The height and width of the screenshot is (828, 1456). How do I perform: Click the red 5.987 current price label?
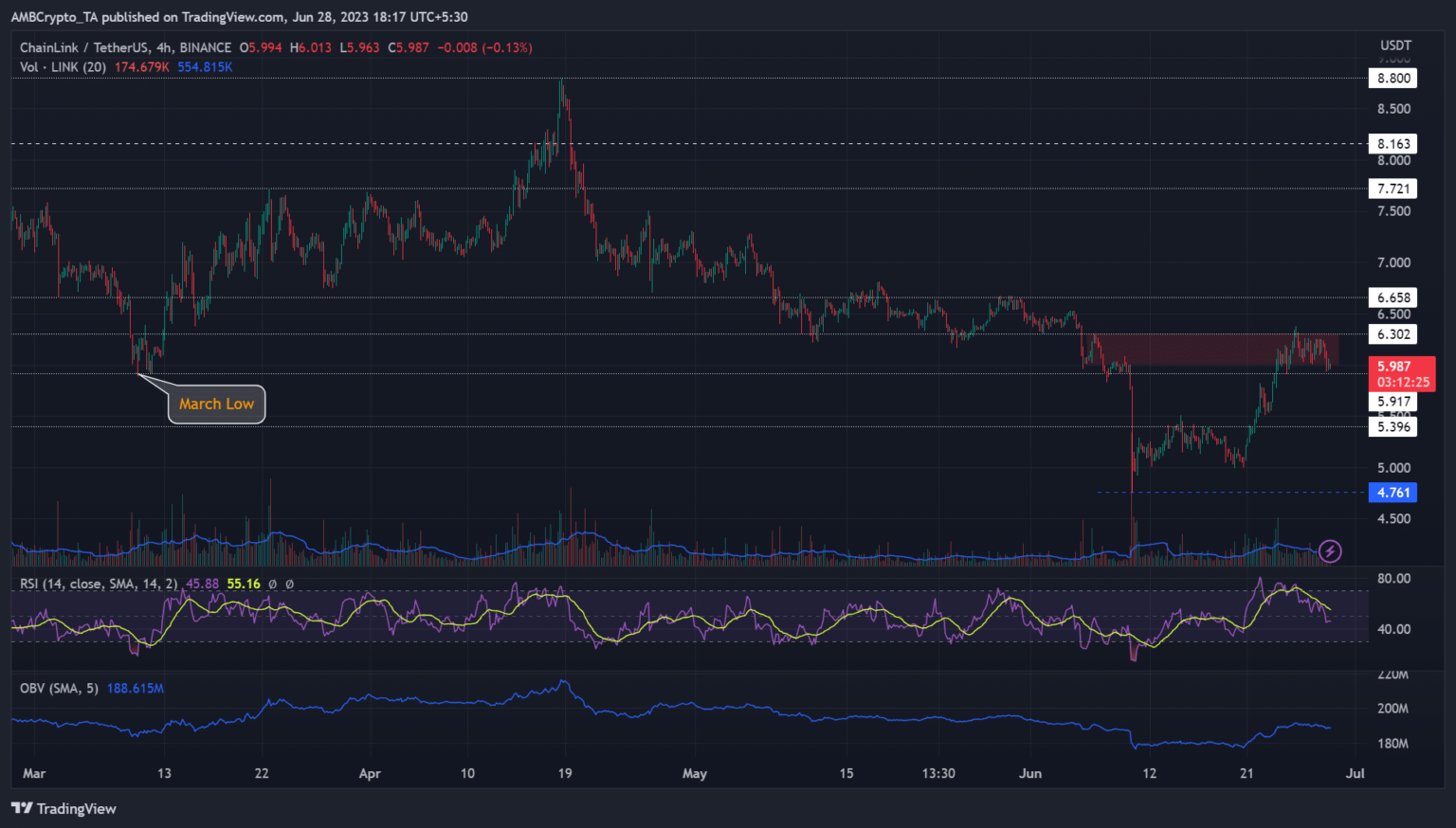pos(1400,373)
